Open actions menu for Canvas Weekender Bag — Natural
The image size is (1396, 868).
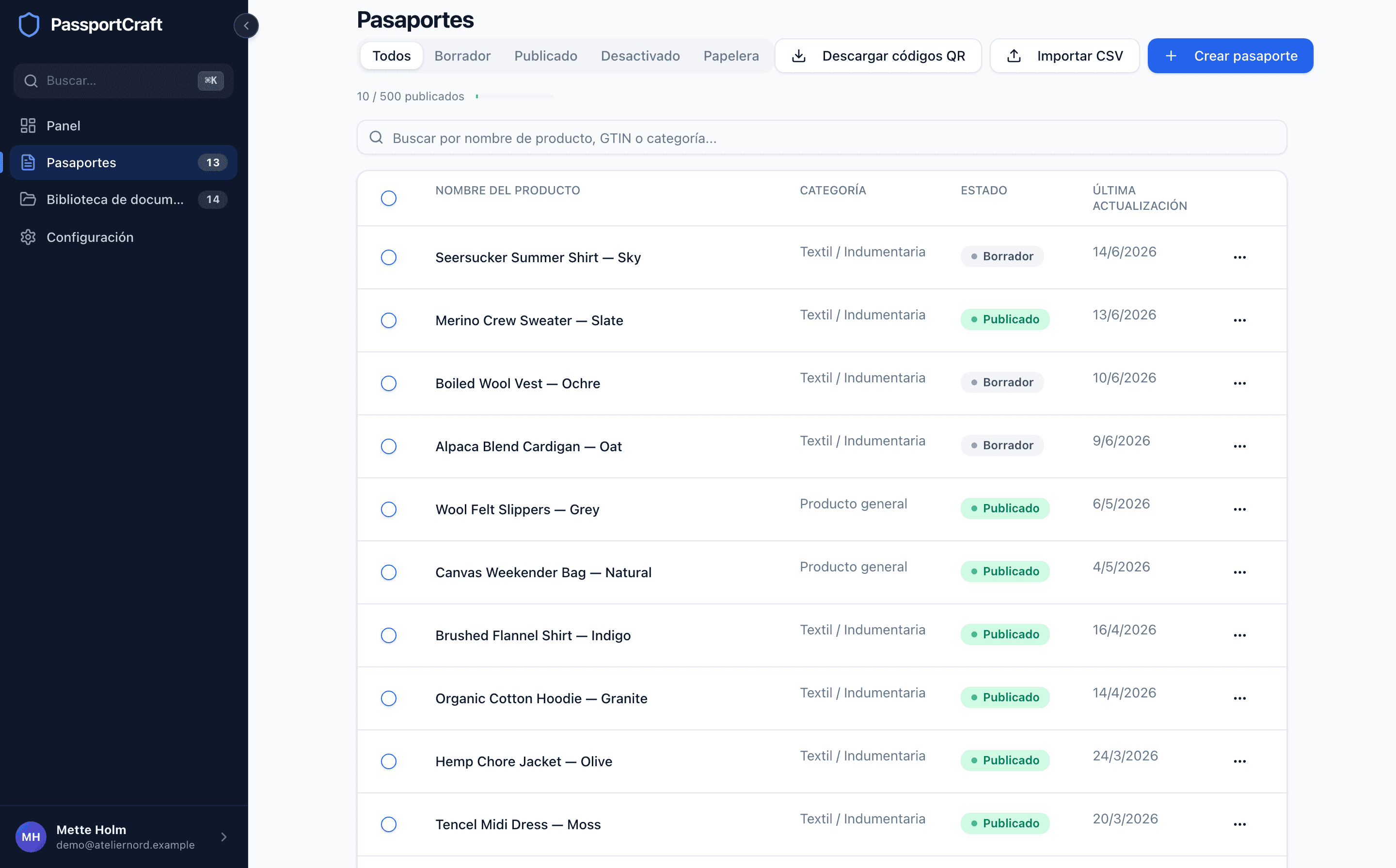(x=1240, y=572)
